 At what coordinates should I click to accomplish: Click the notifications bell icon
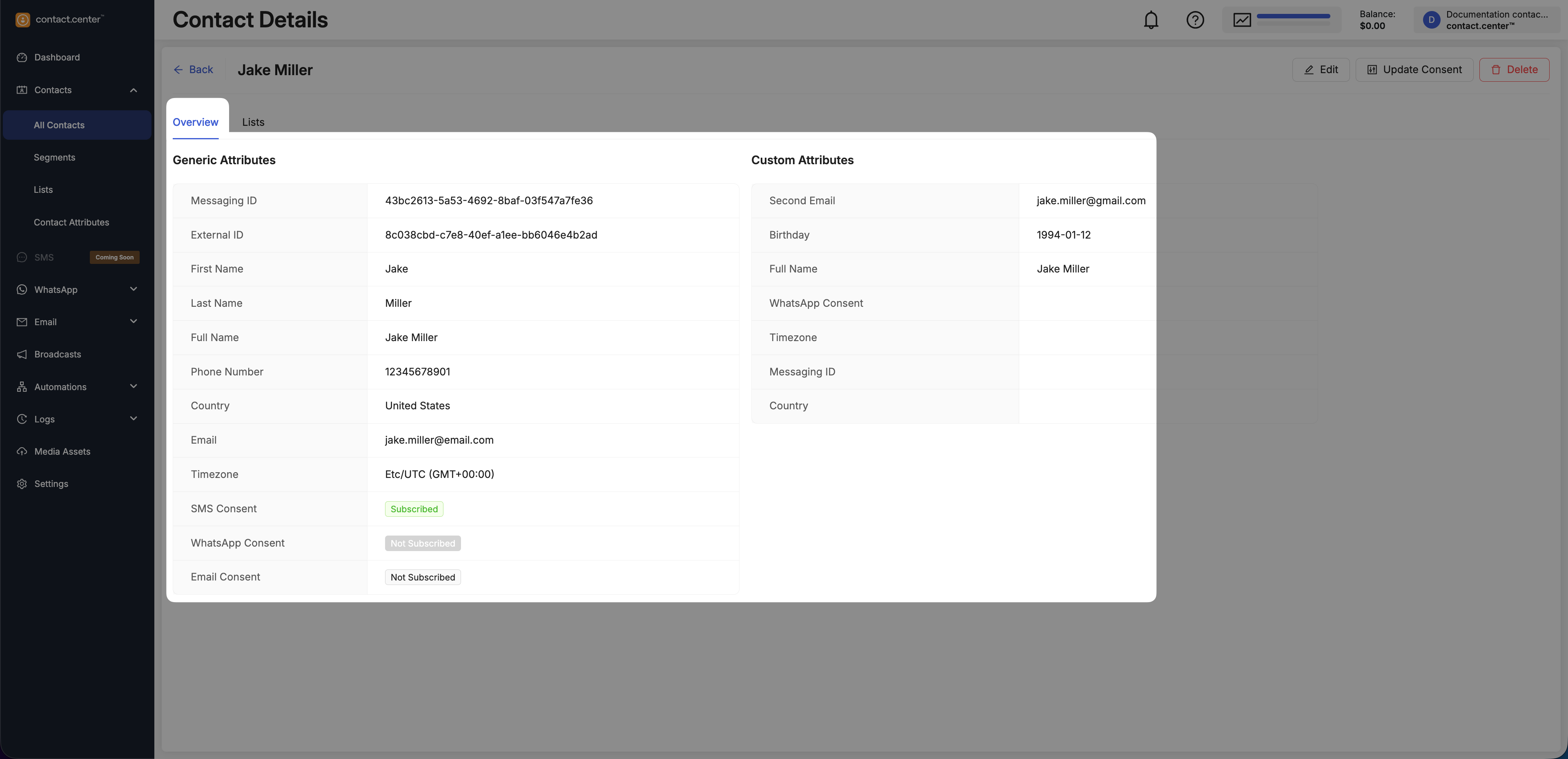click(1150, 20)
